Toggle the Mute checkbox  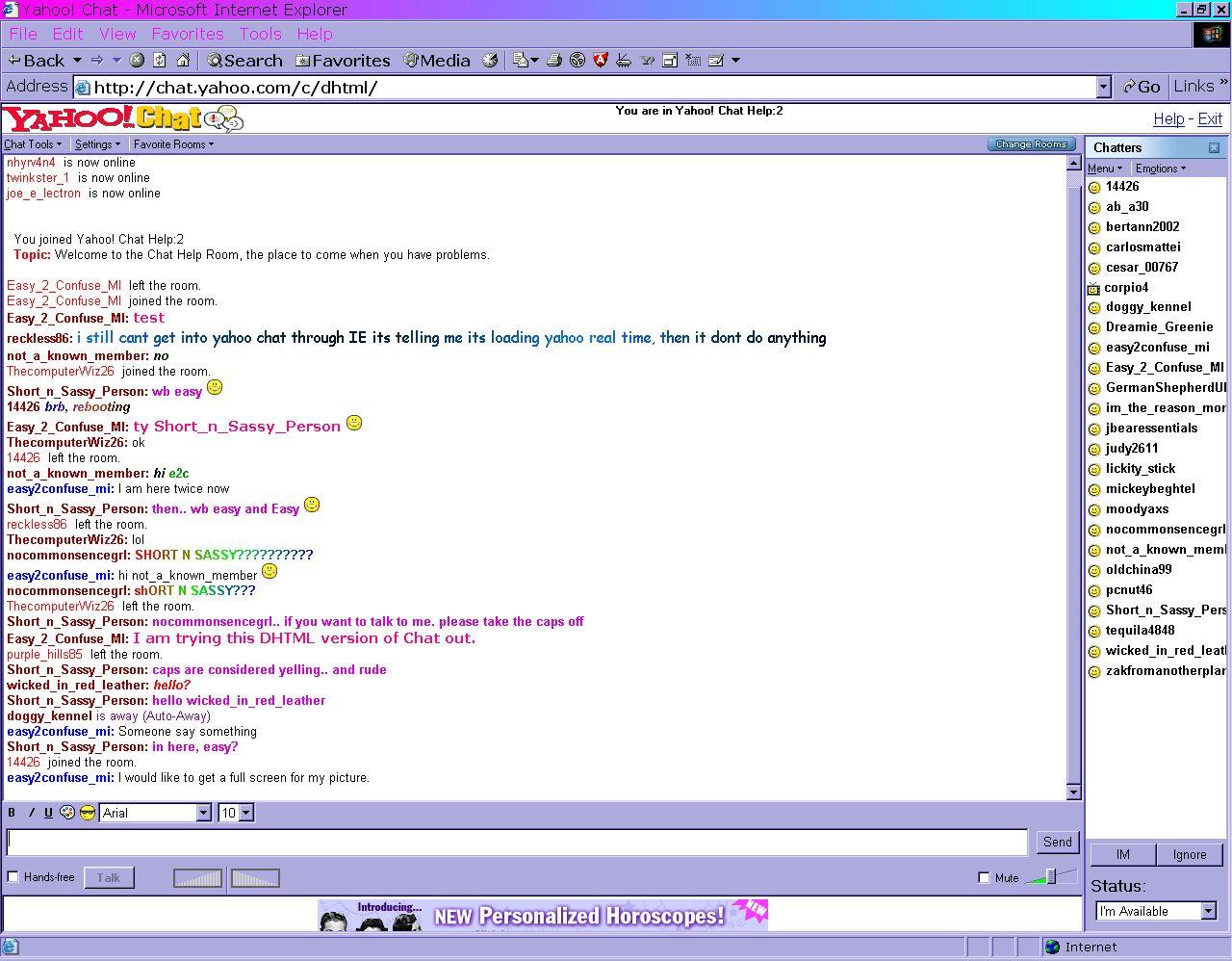(x=984, y=877)
